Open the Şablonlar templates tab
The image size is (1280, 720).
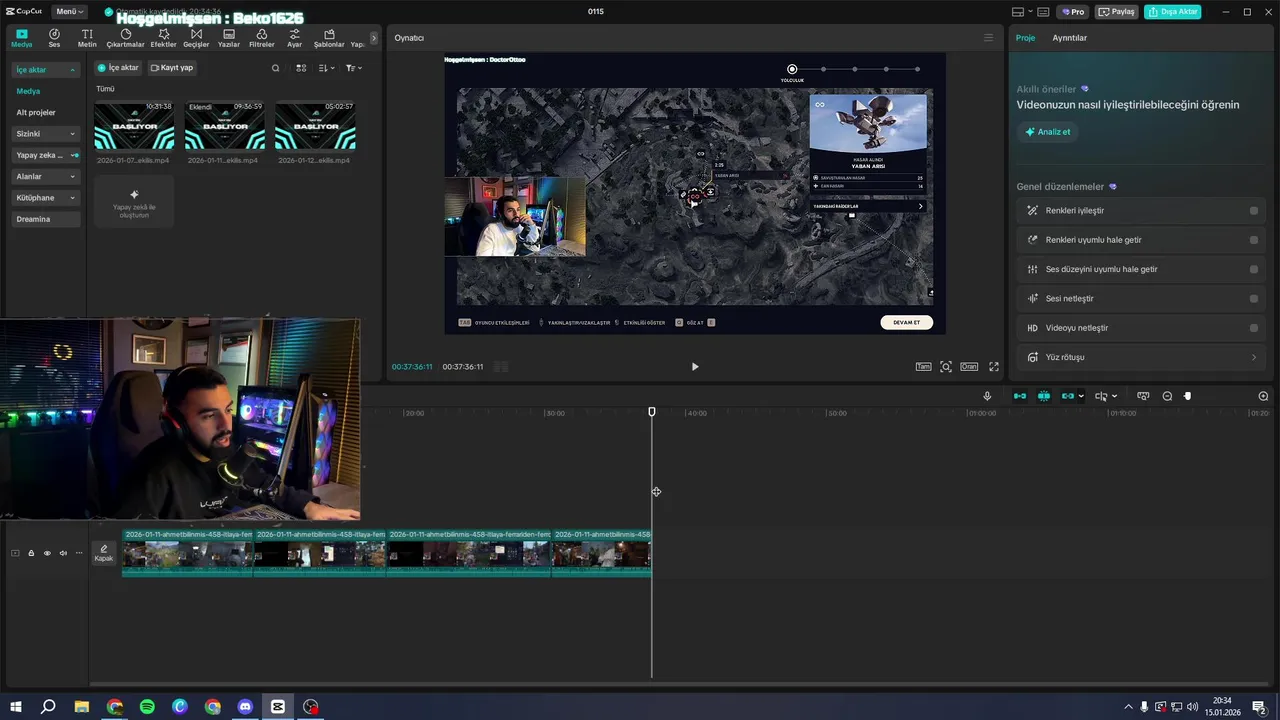point(329,38)
